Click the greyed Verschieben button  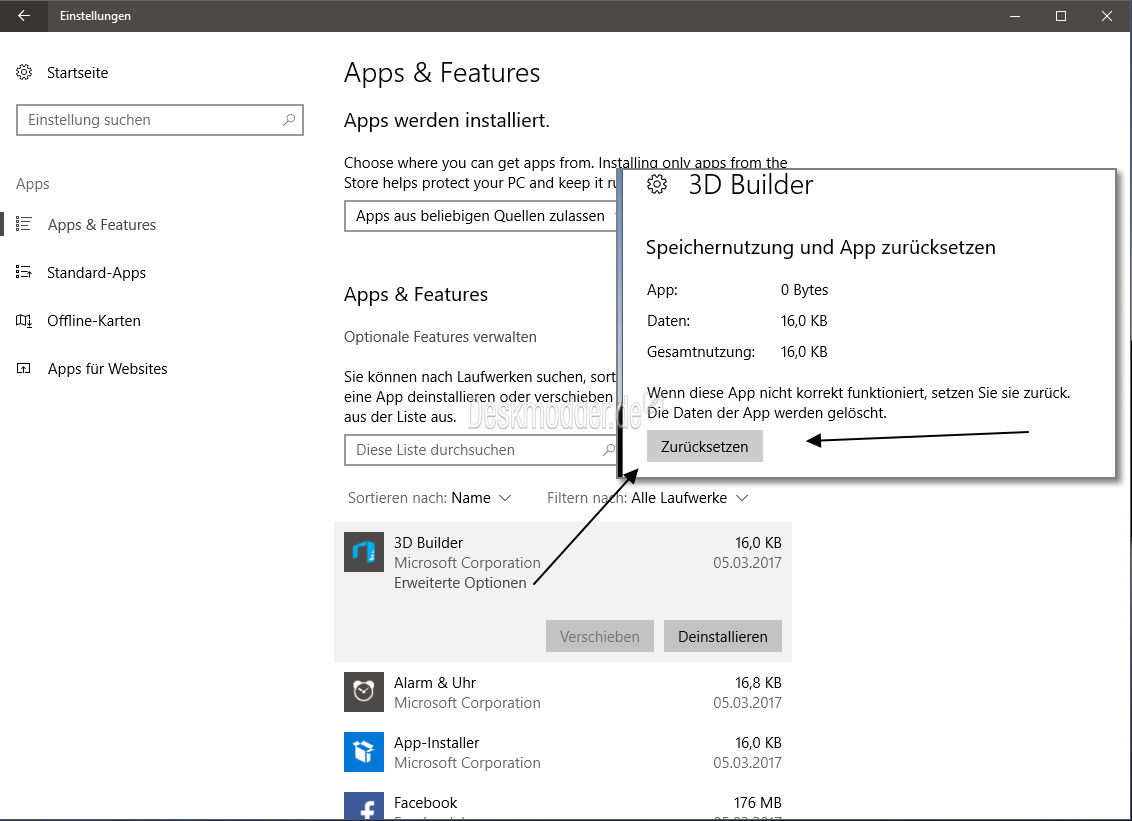point(600,636)
